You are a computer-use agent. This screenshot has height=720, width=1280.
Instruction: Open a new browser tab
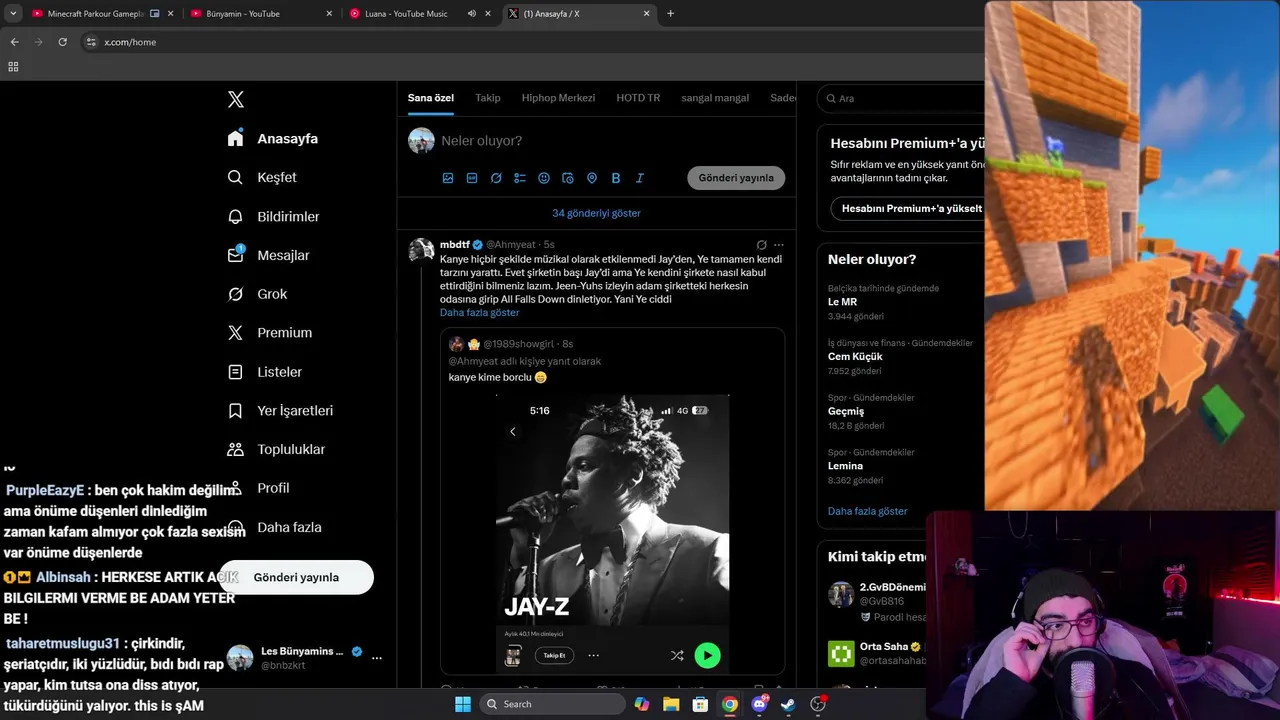(x=670, y=14)
